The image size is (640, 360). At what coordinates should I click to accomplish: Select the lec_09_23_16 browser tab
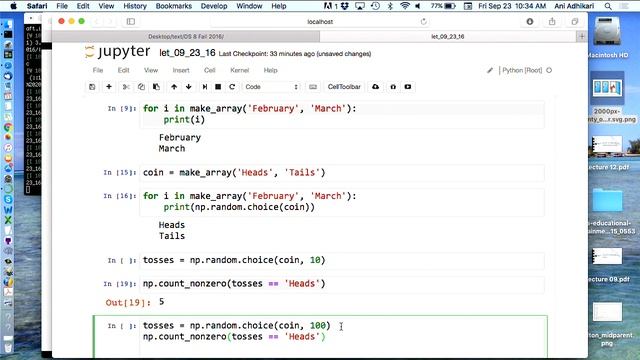448,36
